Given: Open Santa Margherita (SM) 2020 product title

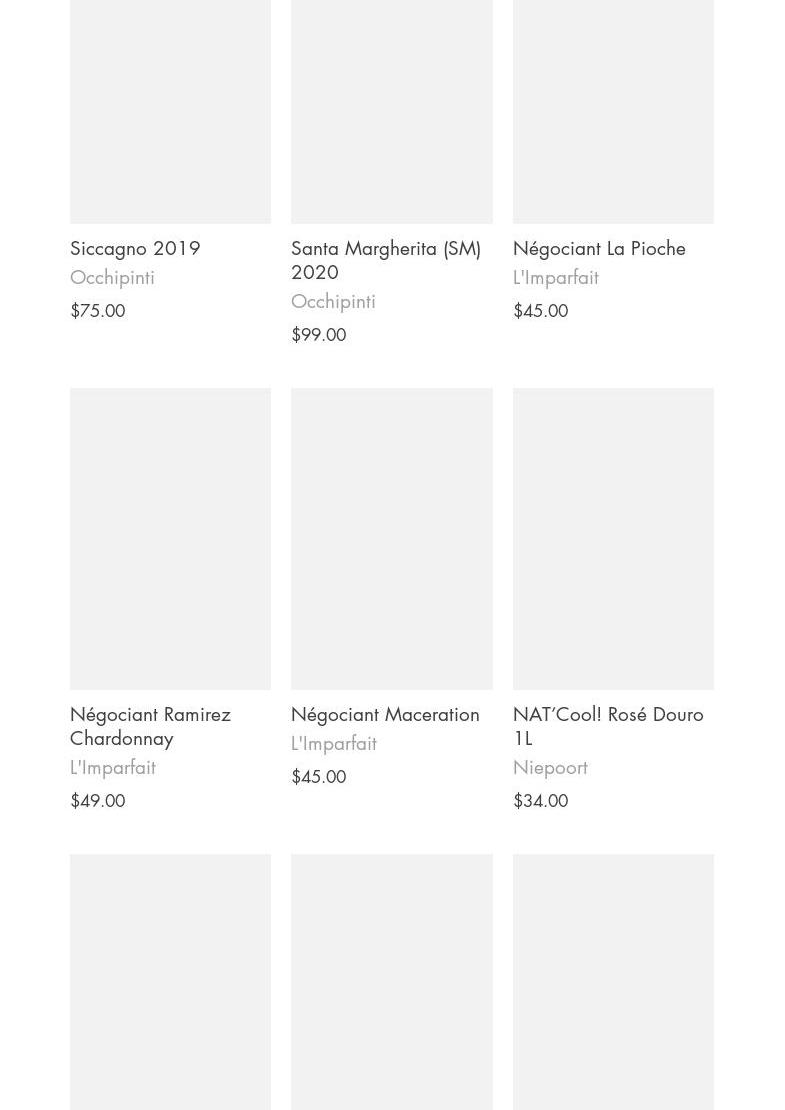Looking at the screenshot, I should [385, 260].
